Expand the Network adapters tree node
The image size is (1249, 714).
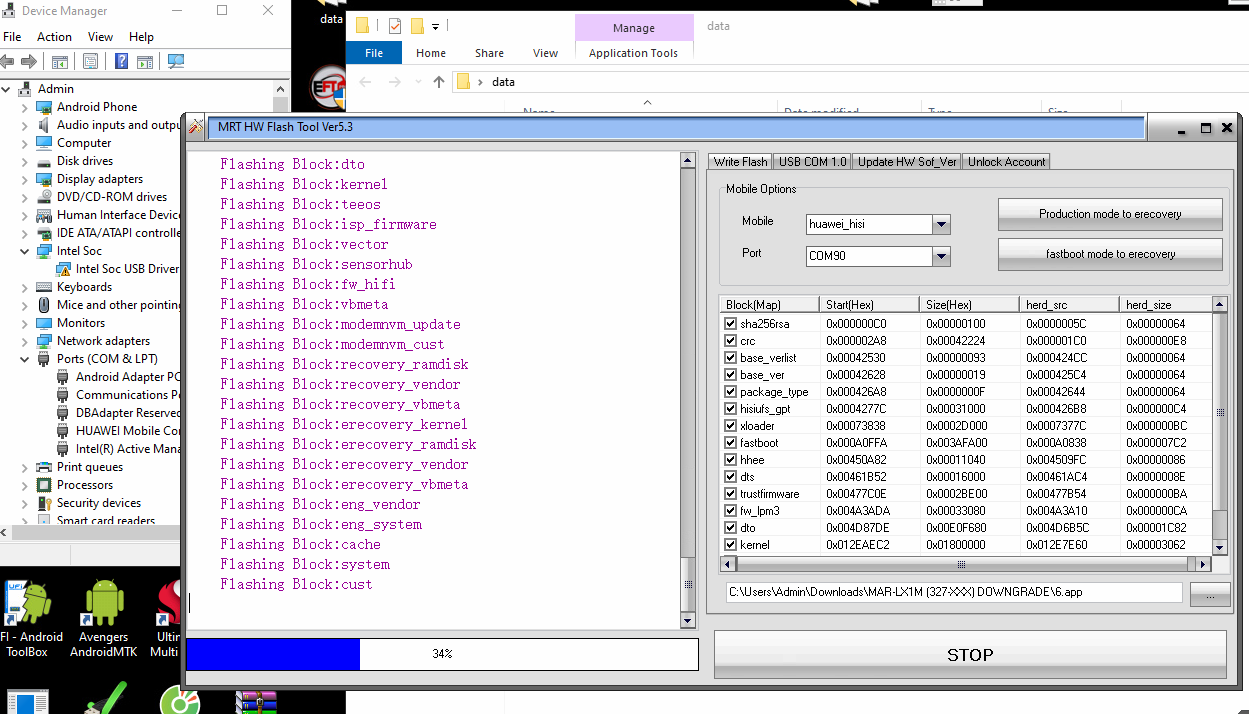tap(25, 341)
